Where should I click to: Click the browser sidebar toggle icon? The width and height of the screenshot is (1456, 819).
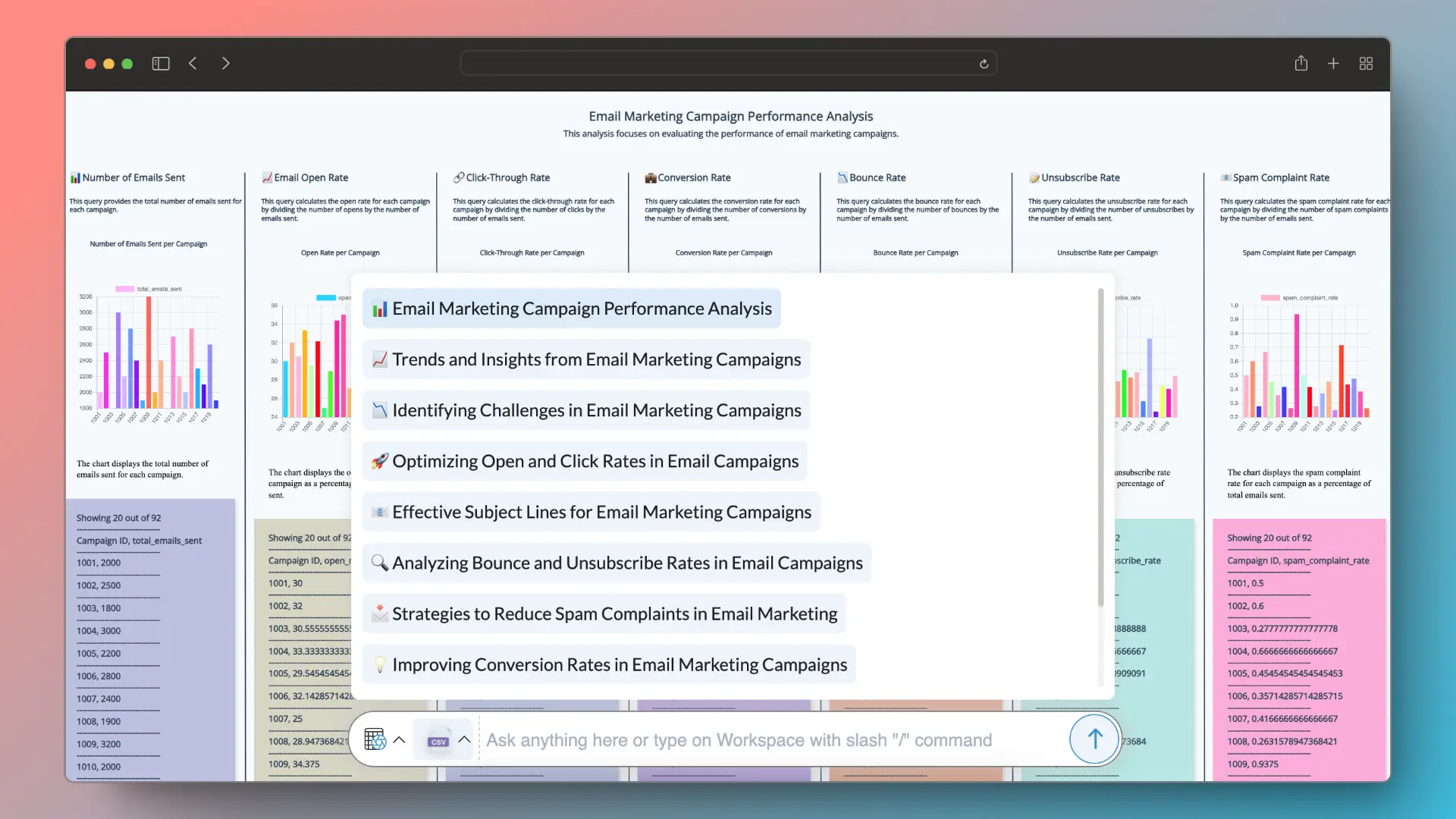(x=161, y=63)
